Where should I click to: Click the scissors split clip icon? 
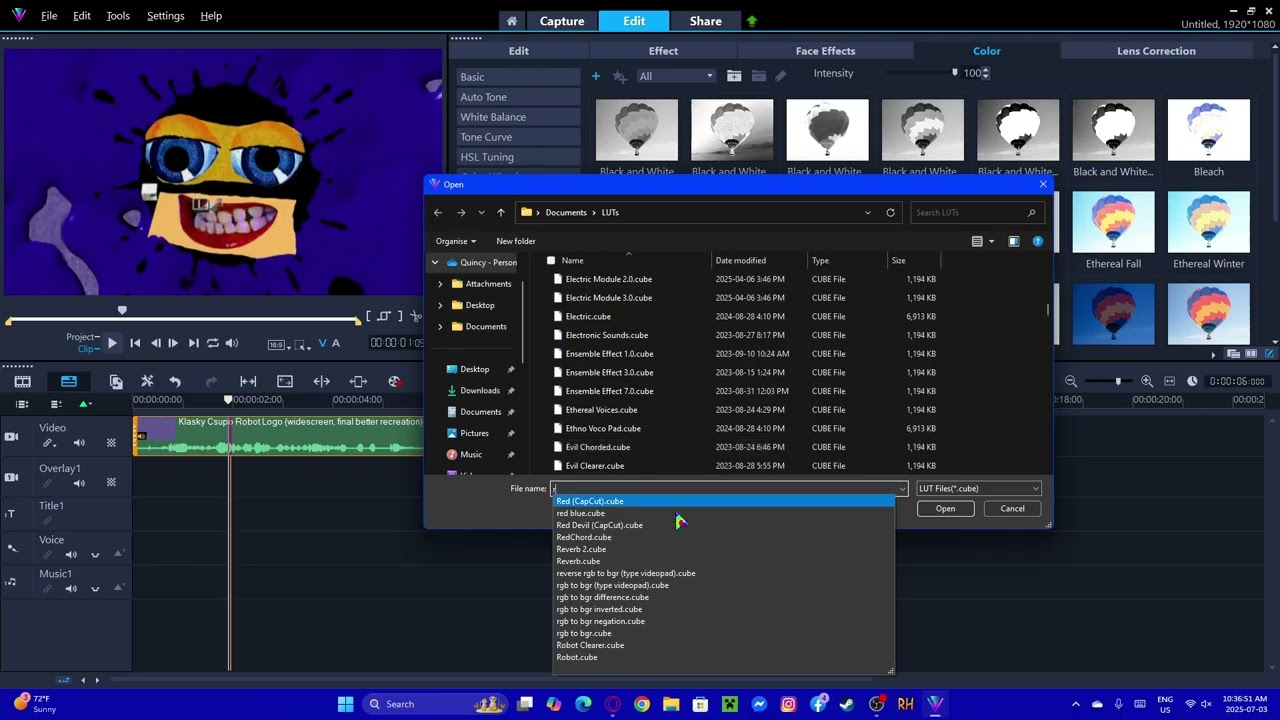tap(416, 316)
